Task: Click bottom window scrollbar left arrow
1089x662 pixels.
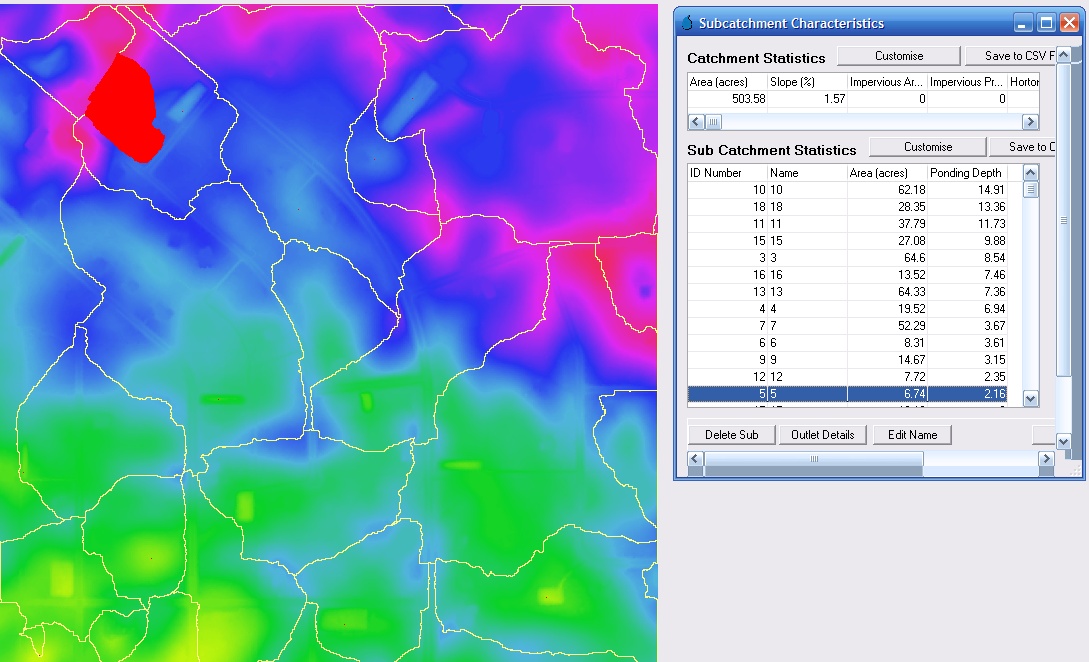Action: (x=696, y=459)
